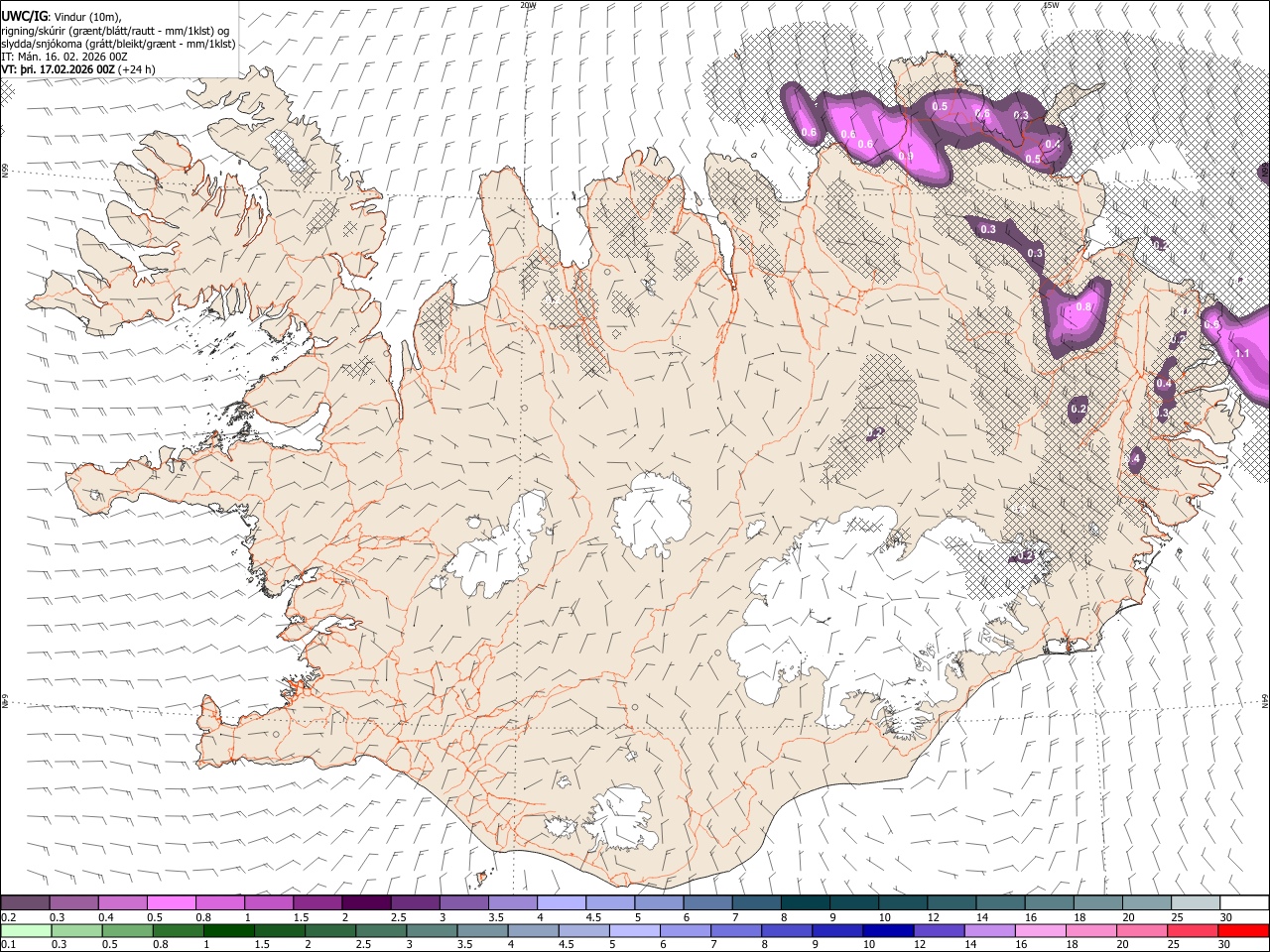Select the pale grey snow swatch between 25 and 30
This screenshot has width=1270, height=952.
(x=1196, y=902)
